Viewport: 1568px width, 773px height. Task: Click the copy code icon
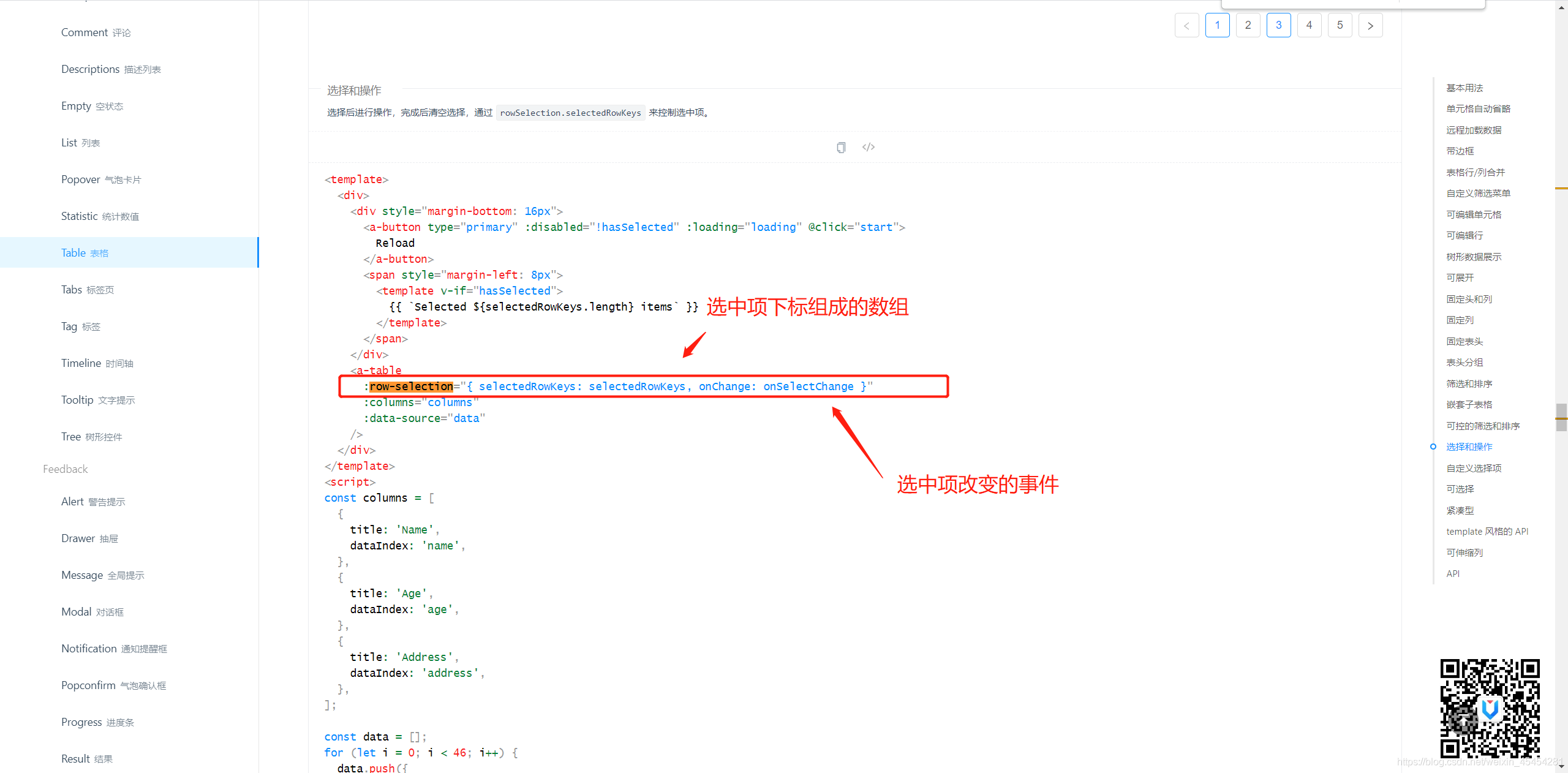pyautogui.click(x=841, y=147)
